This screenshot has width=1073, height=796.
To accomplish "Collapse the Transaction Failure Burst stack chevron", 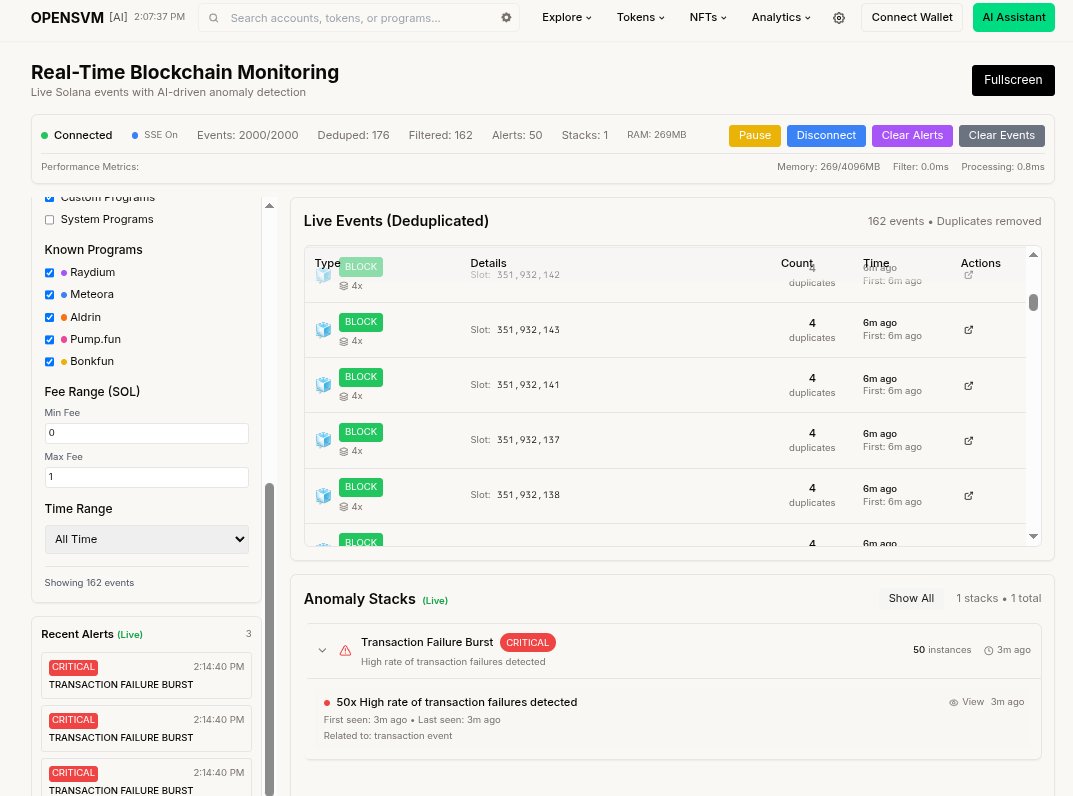I will [x=322, y=650].
